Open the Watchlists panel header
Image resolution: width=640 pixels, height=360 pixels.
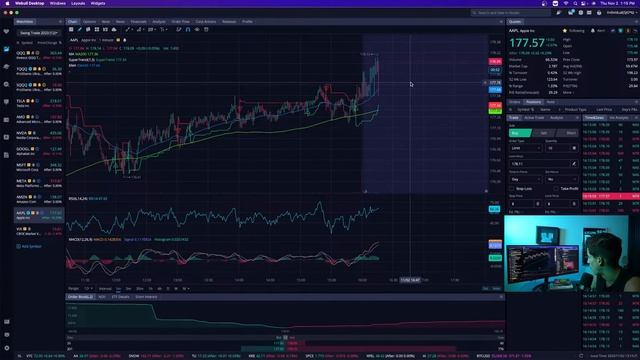25,22
